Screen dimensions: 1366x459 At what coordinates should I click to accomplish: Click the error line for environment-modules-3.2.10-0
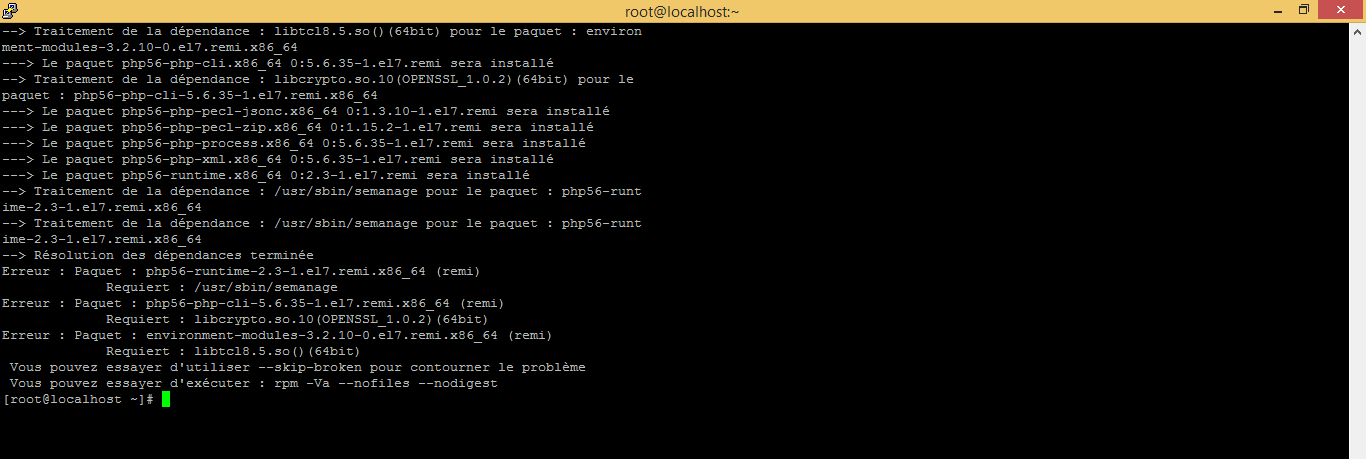coord(276,335)
